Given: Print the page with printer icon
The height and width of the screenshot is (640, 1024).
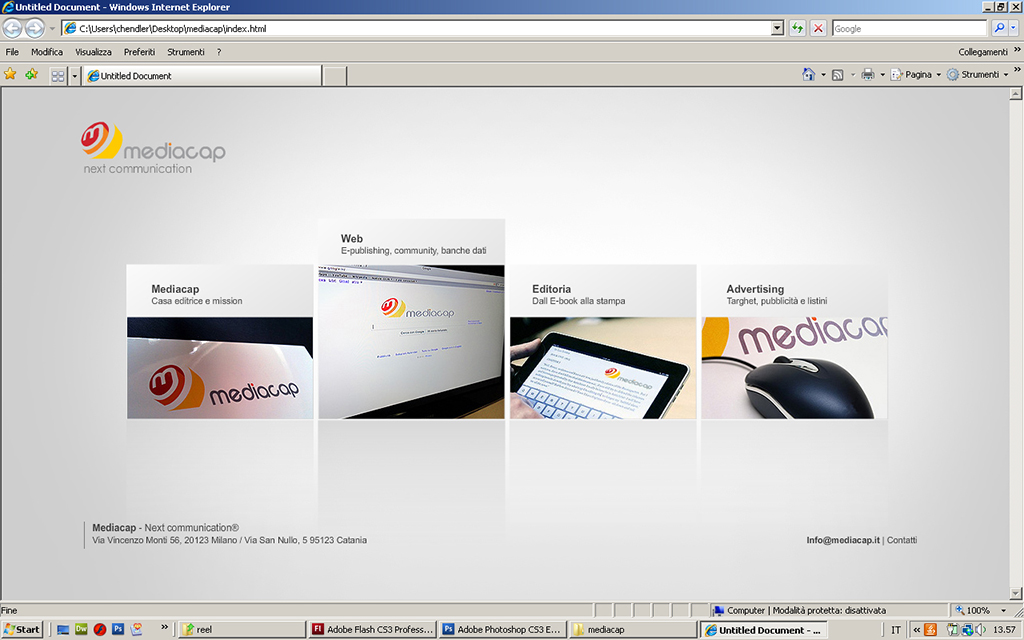Looking at the screenshot, I should click(867, 74).
